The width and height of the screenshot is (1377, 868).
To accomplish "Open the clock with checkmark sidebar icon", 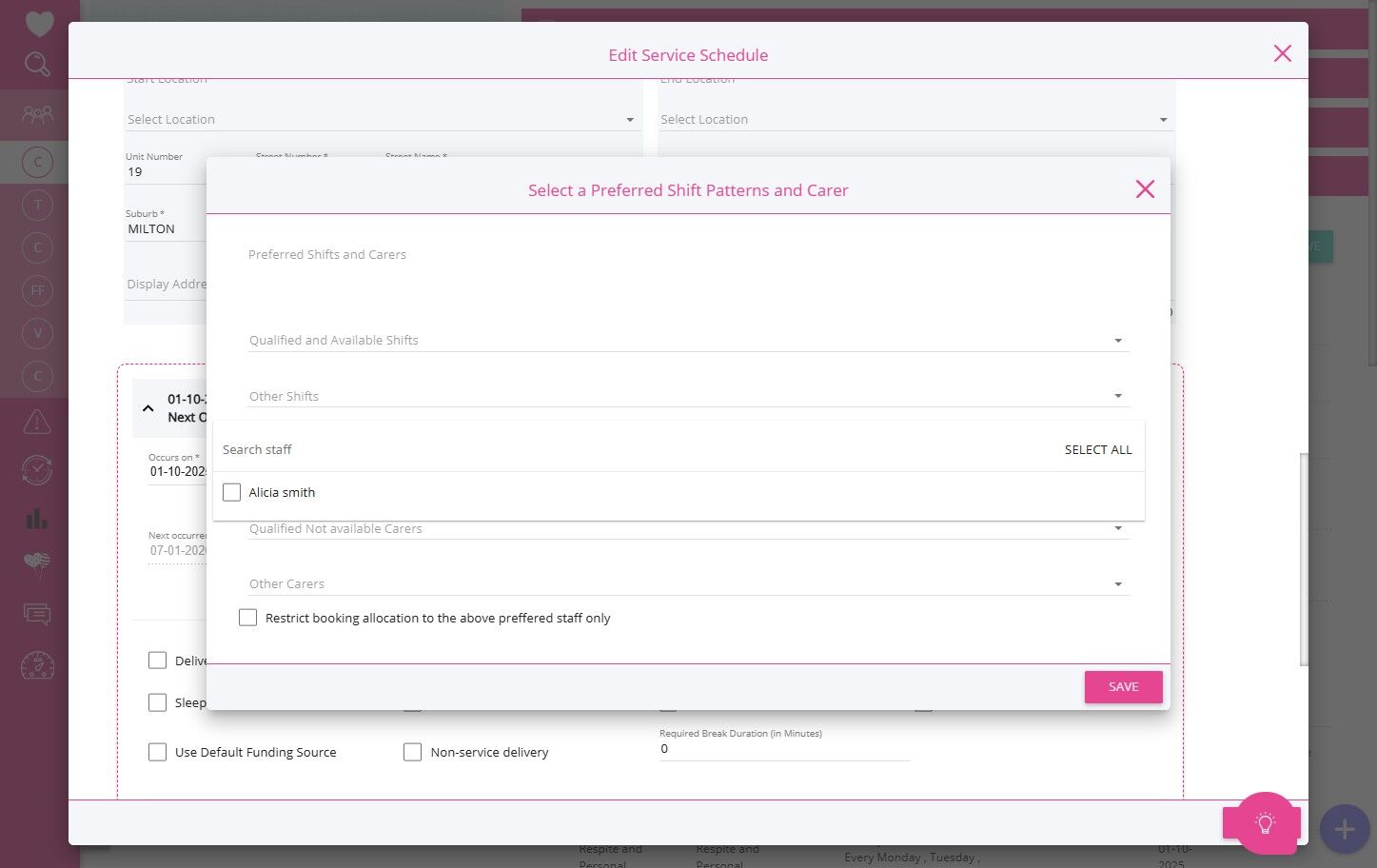I will tap(37, 469).
